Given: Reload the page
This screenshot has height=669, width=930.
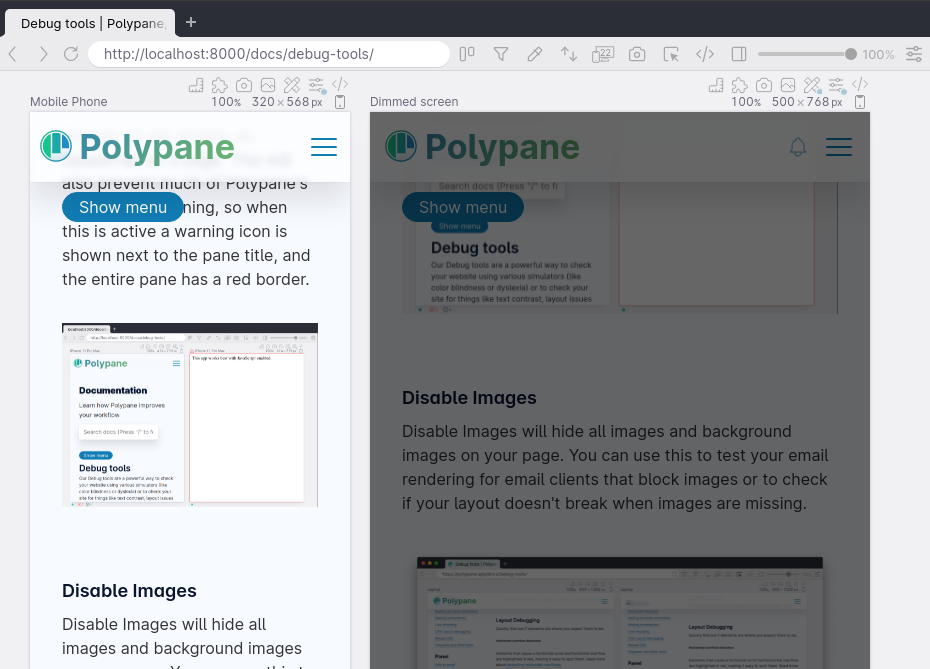Looking at the screenshot, I should [x=71, y=54].
